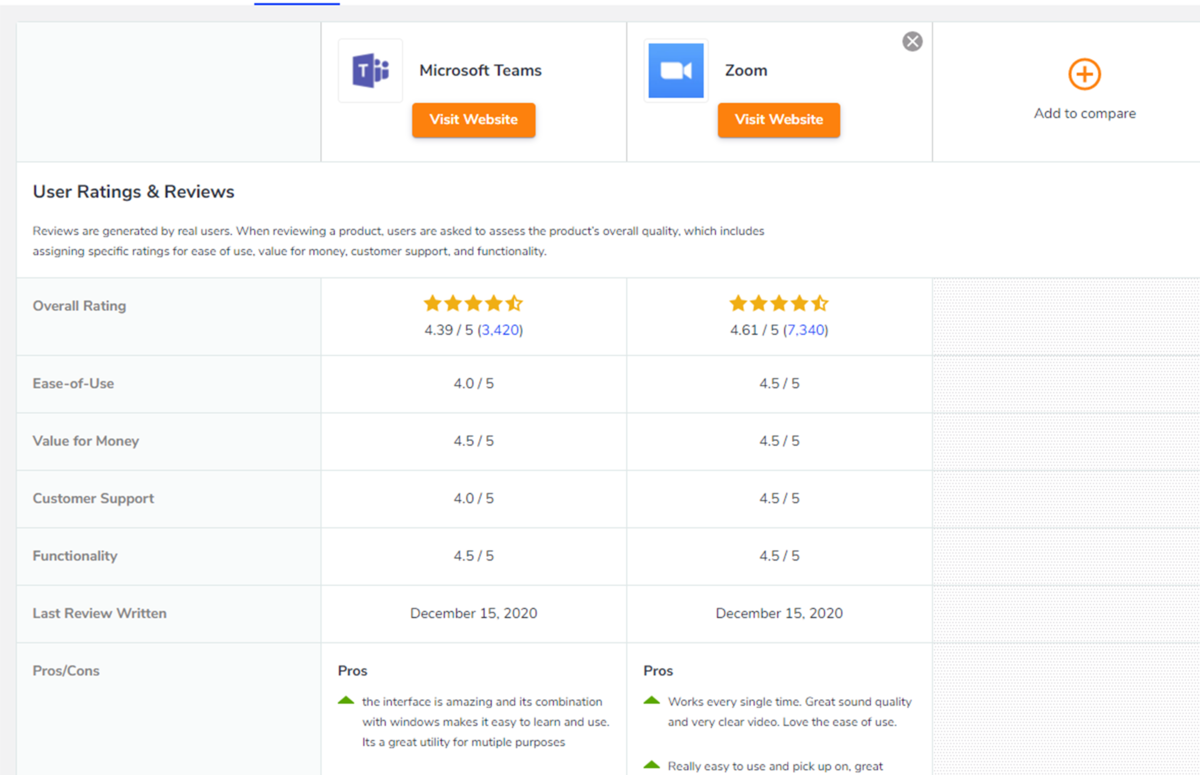Select Zoom Ease-of-Use 4.5 / 5 value
The image size is (1200, 775).
[779, 384]
